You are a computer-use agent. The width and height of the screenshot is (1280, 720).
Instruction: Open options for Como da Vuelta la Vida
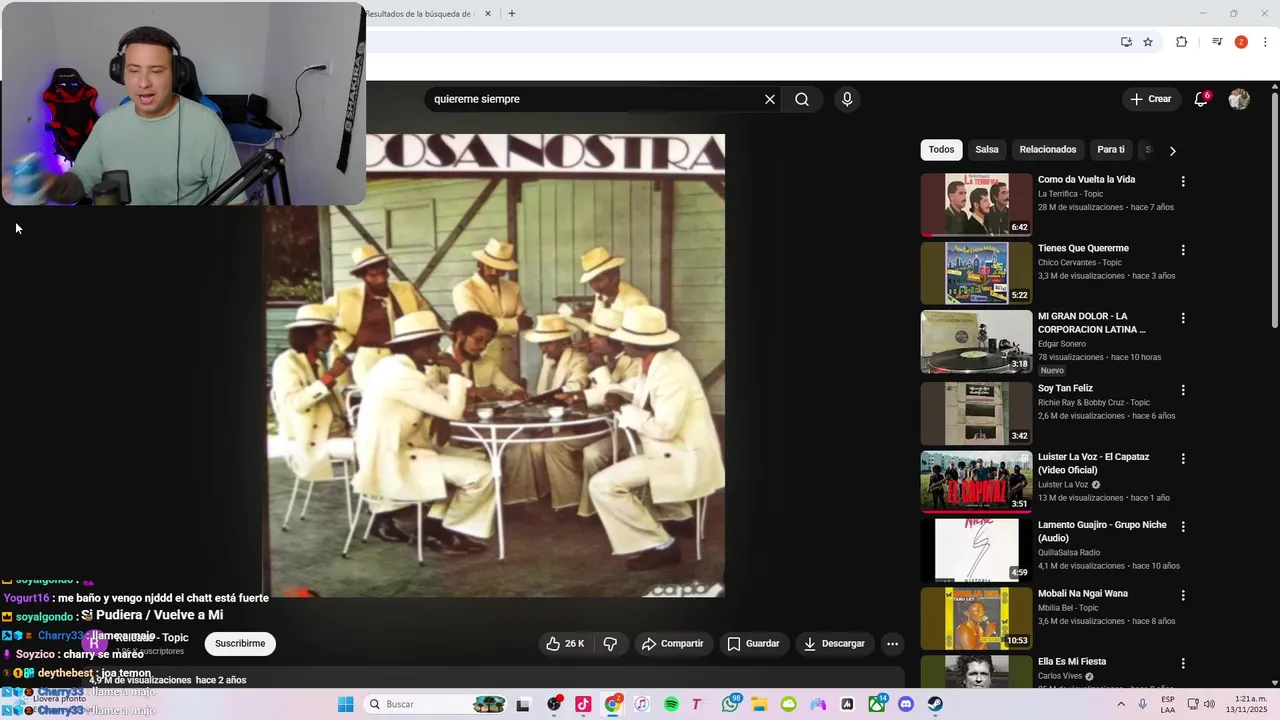coord(1183,182)
